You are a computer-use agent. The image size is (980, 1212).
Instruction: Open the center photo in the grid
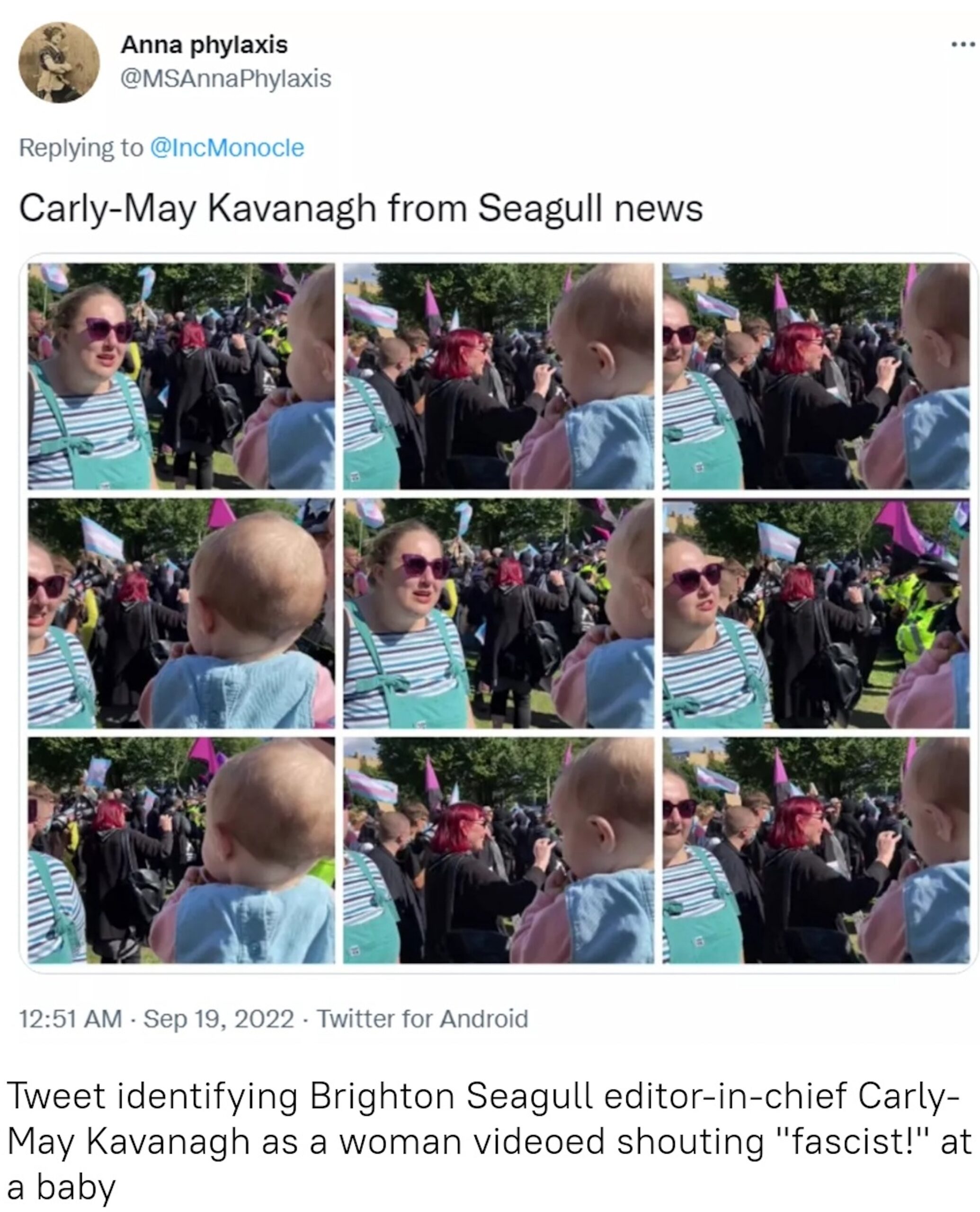[499, 613]
